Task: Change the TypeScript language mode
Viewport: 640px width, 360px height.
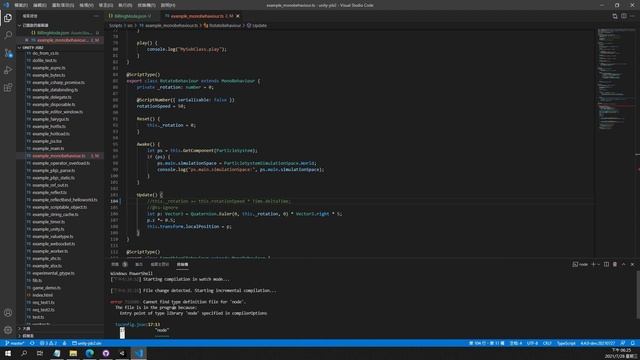Action: 566,343
